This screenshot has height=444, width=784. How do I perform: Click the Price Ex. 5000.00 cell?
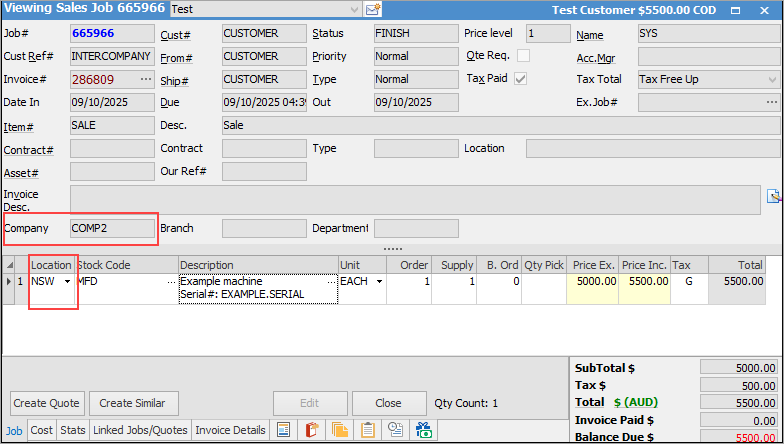591,282
